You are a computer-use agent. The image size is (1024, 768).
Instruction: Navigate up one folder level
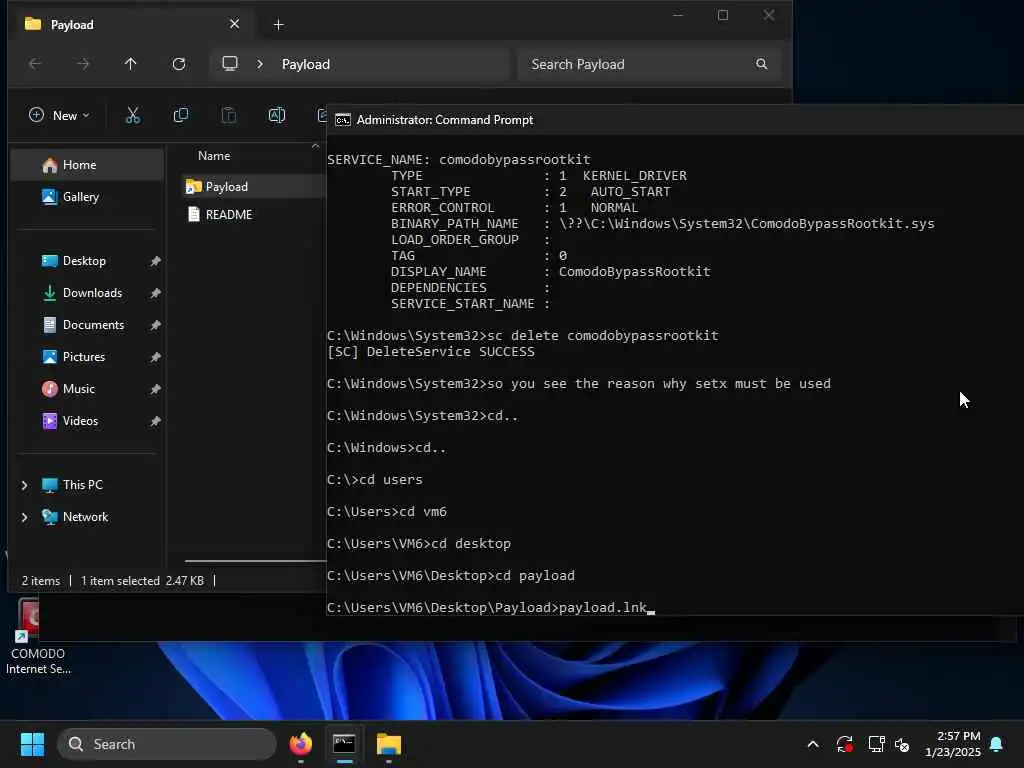click(x=131, y=64)
